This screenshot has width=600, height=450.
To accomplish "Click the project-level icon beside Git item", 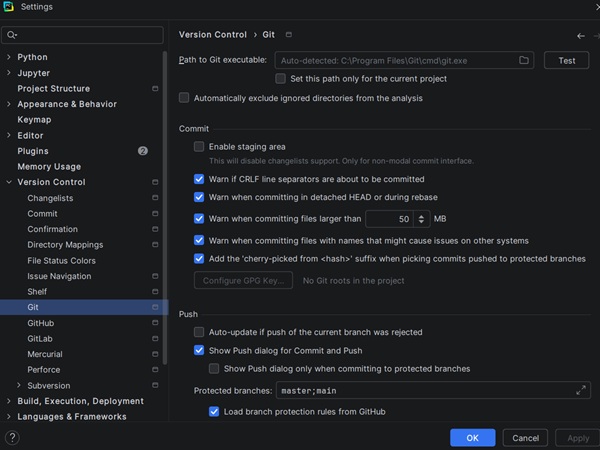I will coord(155,308).
